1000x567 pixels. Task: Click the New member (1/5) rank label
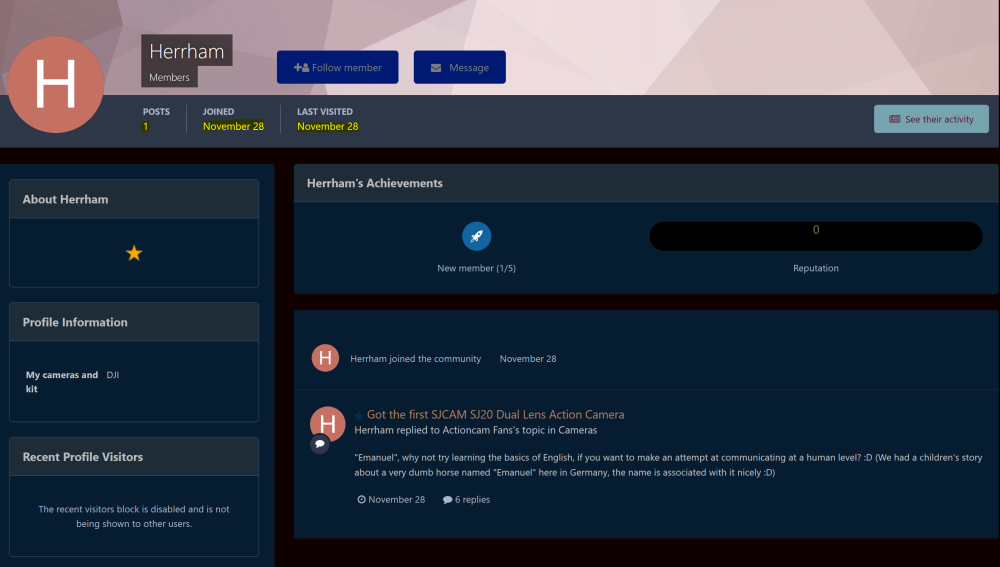coord(476,268)
